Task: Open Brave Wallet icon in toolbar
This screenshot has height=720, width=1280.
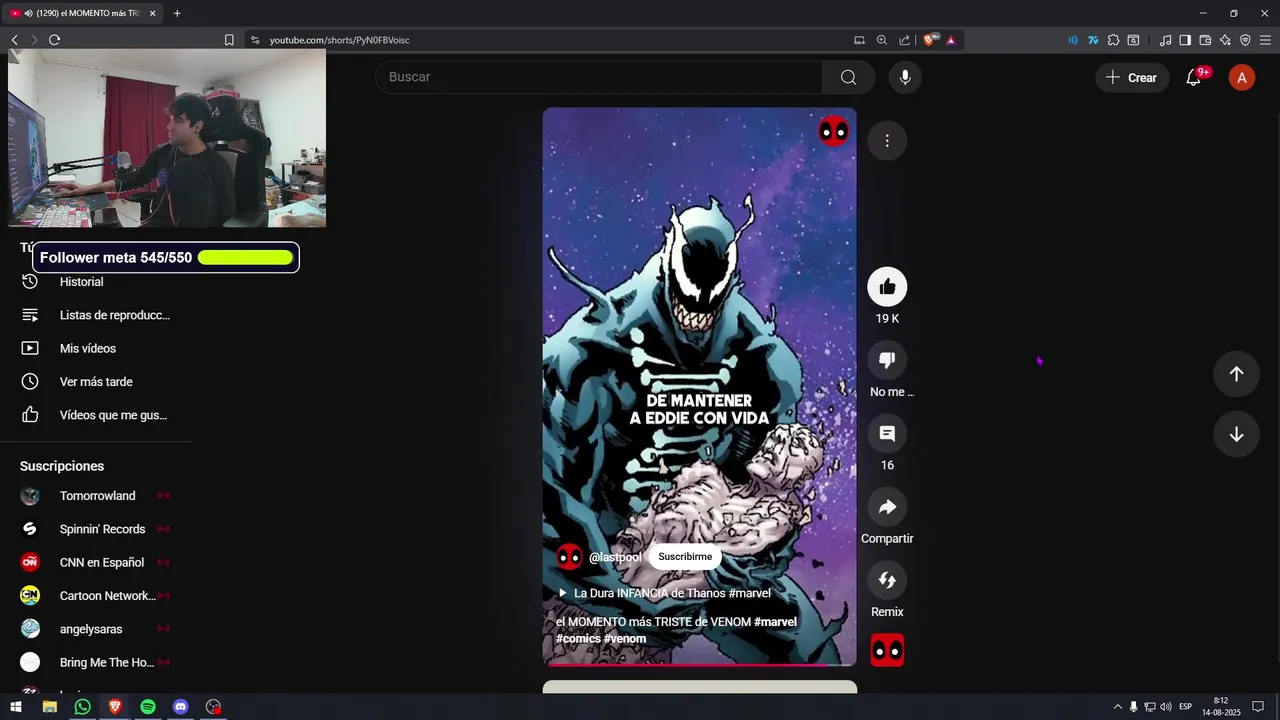Action: click(x=1205, y=40)
